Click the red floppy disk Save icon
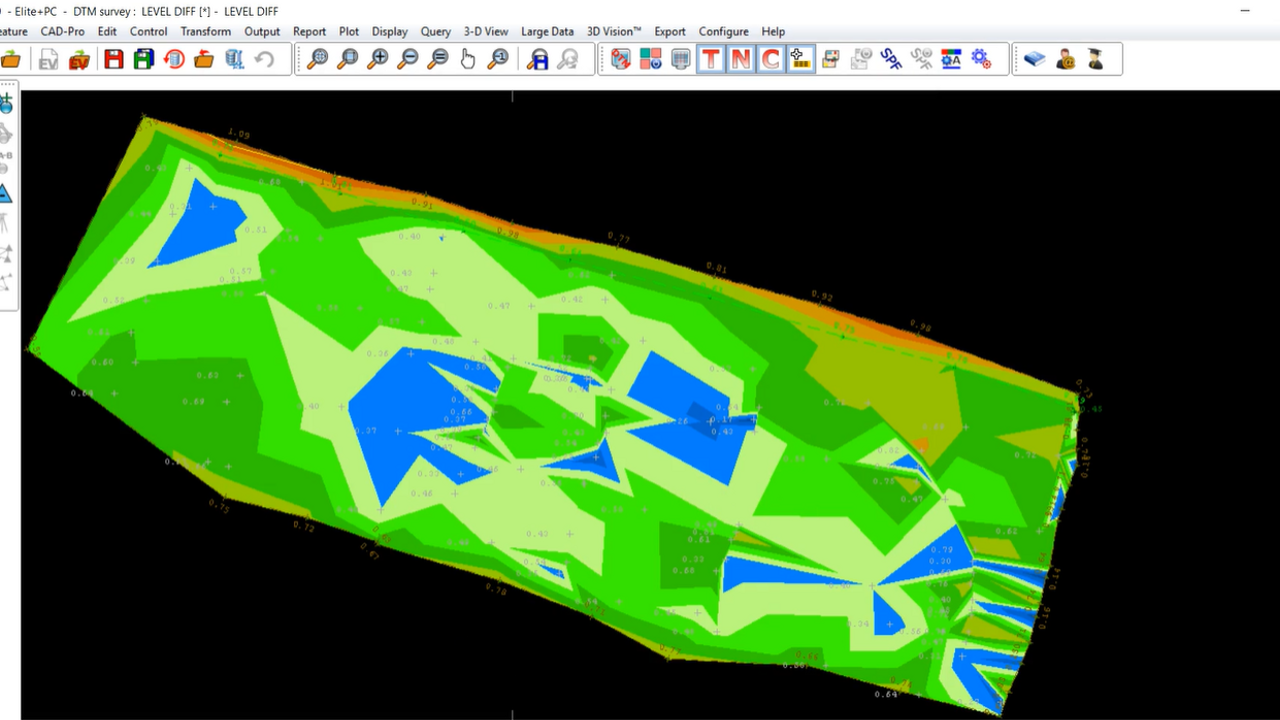 coord(114,59)
